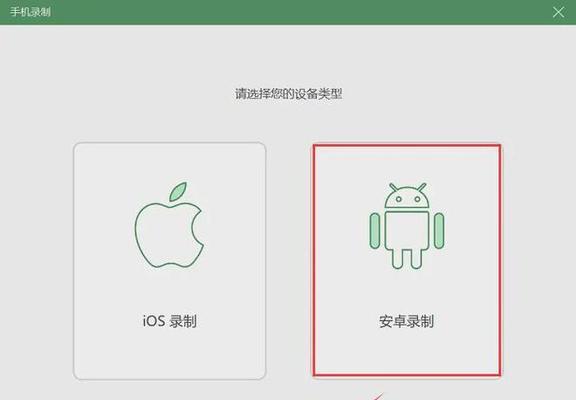Click the 请选择您的设备类型 heading
This screenshot has width=576, height=400.
pyautogui.click(x=288, y=94)
